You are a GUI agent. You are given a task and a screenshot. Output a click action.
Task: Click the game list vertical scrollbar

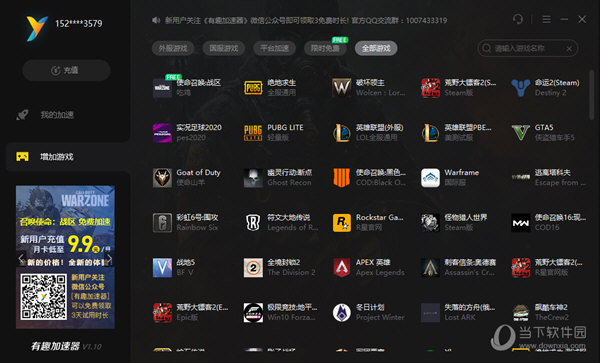click(x=592, y=95)
